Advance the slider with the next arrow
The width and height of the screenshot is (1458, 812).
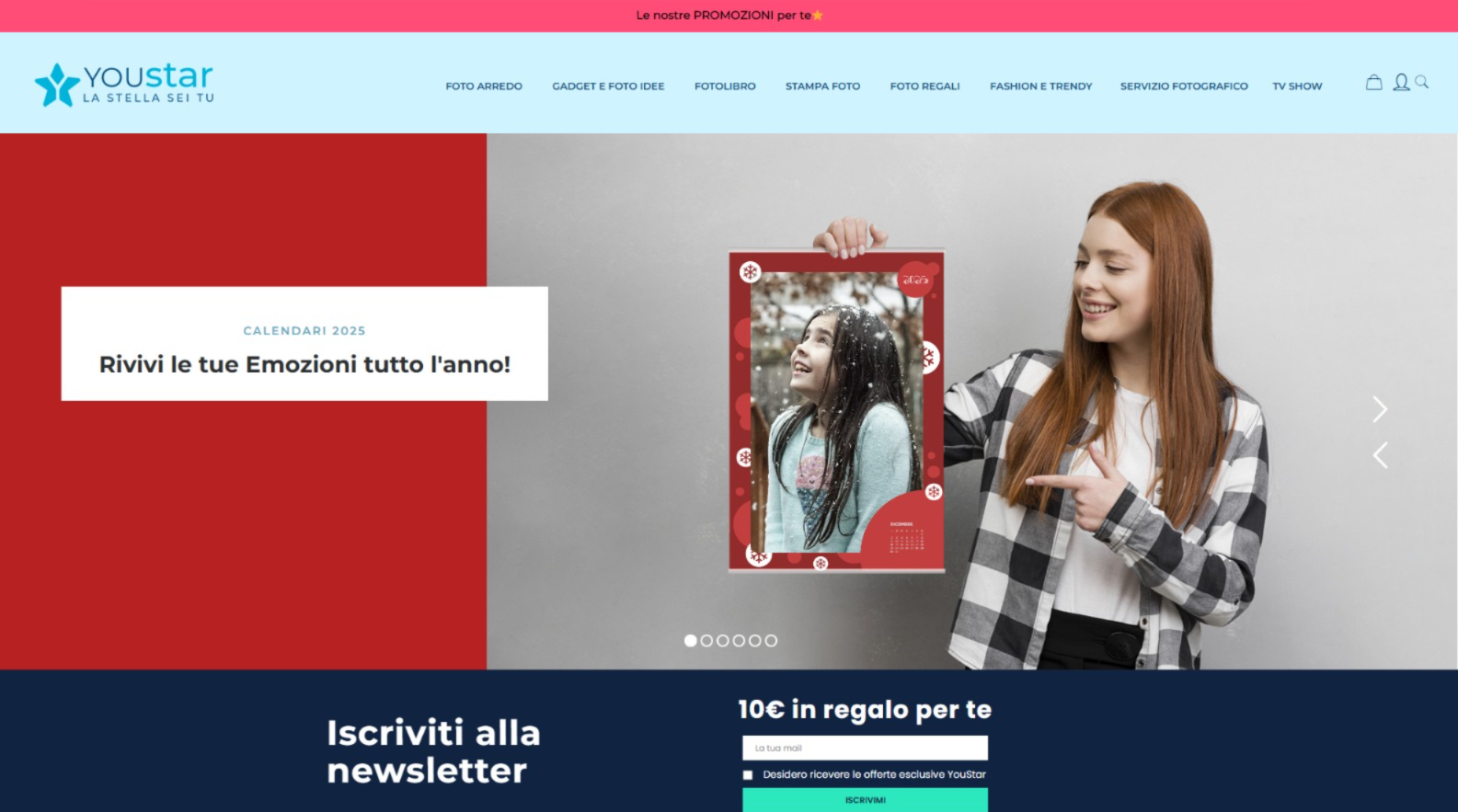point(1379,409)
